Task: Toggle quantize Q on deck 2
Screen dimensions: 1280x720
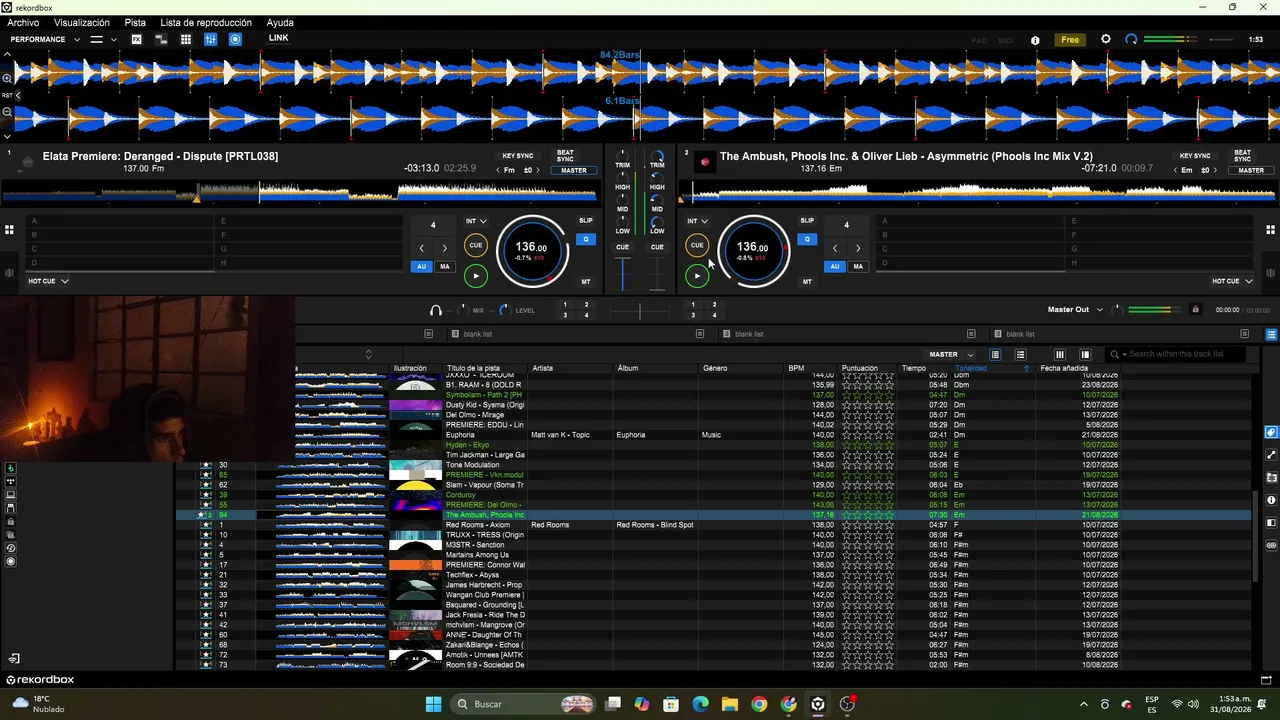Action: (x=807, y=239)
